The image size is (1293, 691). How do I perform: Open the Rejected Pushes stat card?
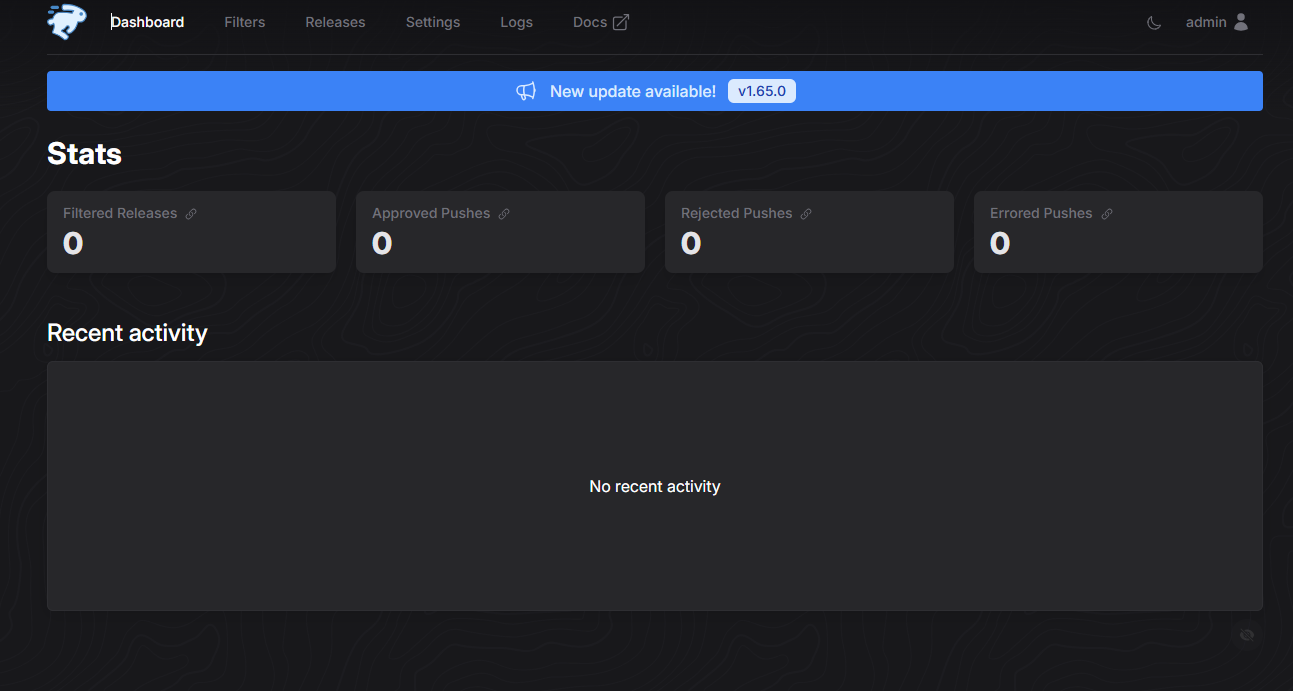[x=809, y=232]
